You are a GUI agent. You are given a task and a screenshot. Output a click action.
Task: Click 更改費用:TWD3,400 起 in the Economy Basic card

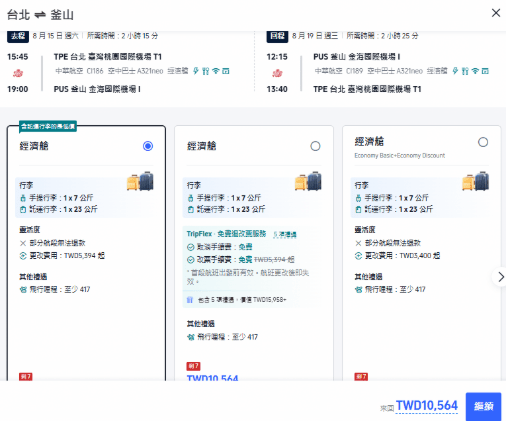402,256
